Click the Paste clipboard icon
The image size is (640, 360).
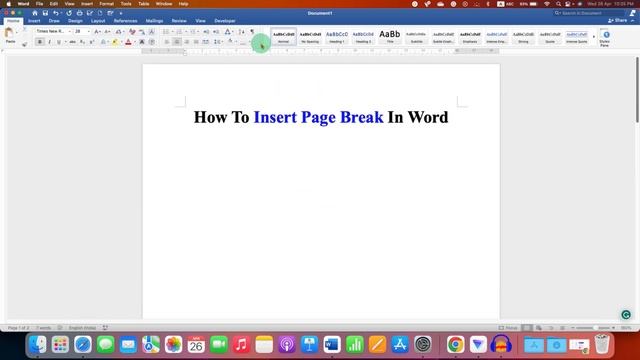[9, 33]
